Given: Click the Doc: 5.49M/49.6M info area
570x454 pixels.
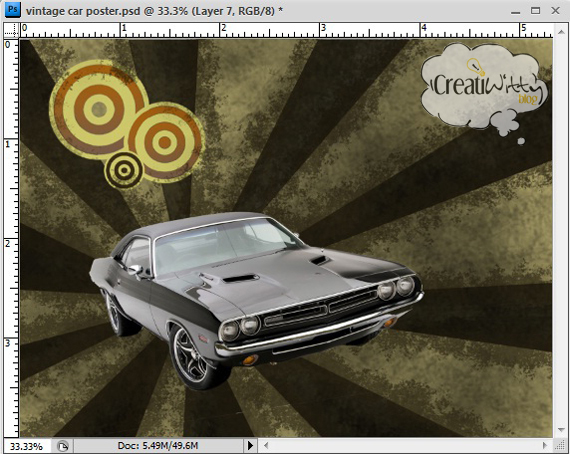Looking at the screenshot, I should click(158, 446).
